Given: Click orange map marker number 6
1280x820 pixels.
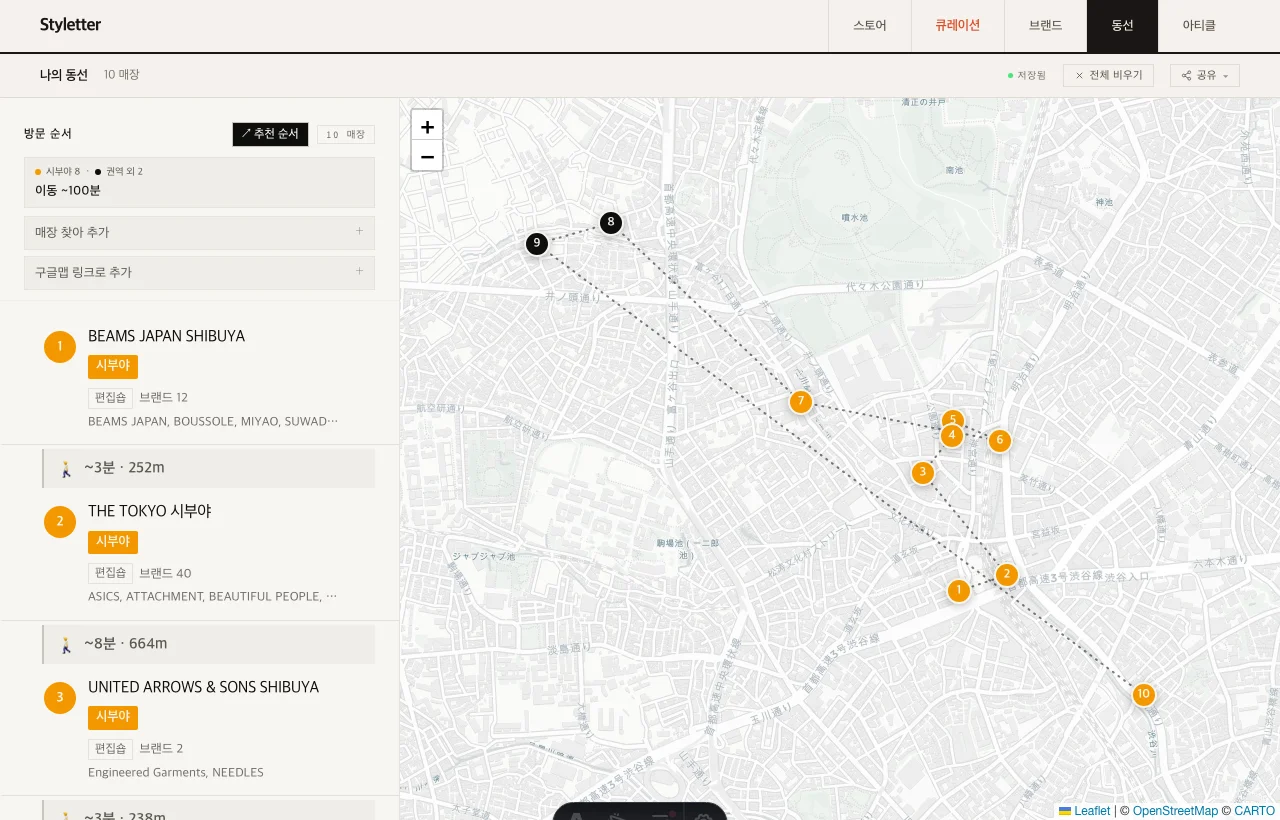Looking at the screenshot, I should (x=999, y=440).
